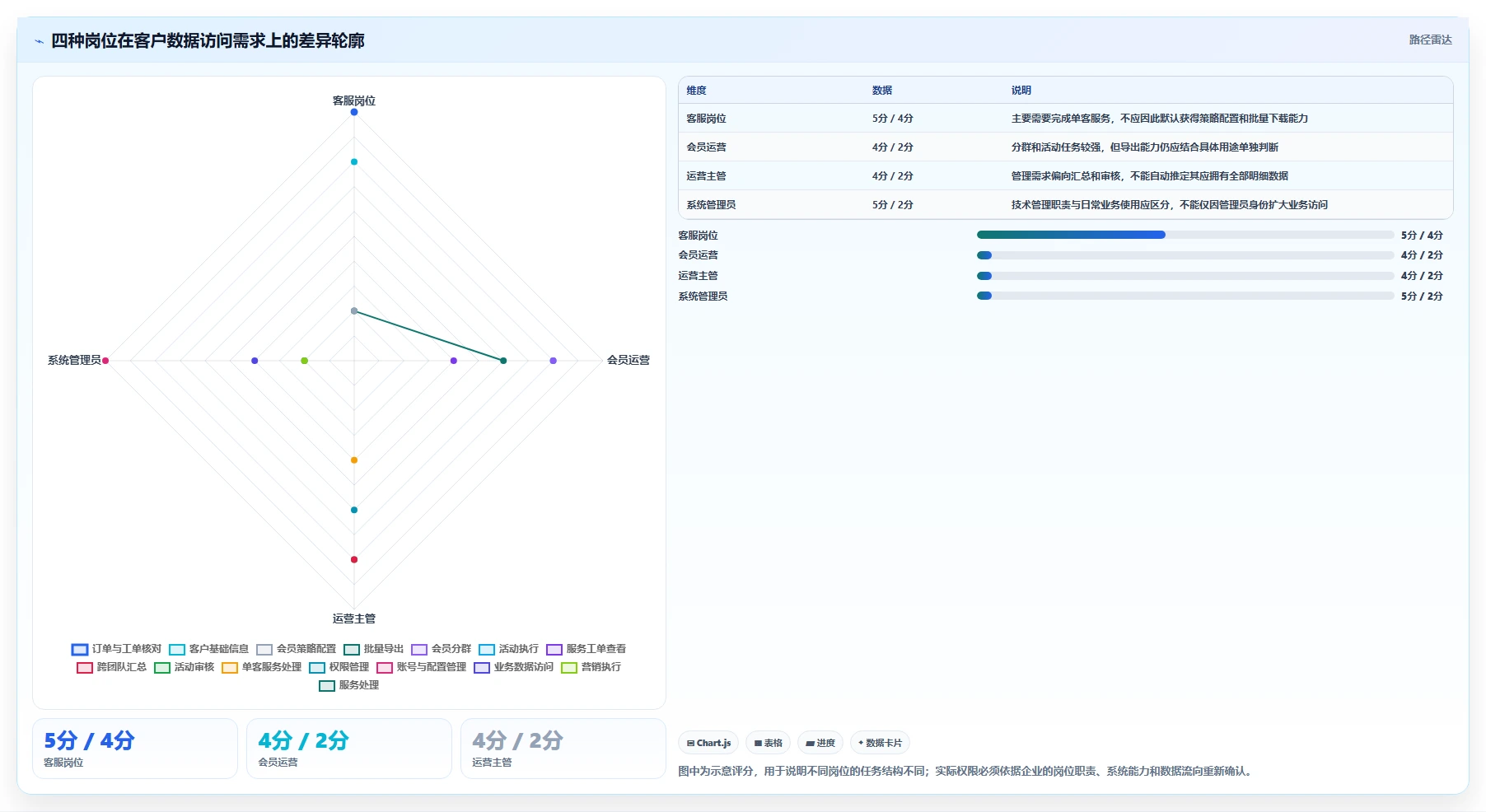1486x812 pixels.
Task: Click 运营主管 cell in the table
Action: click(707, 176)
